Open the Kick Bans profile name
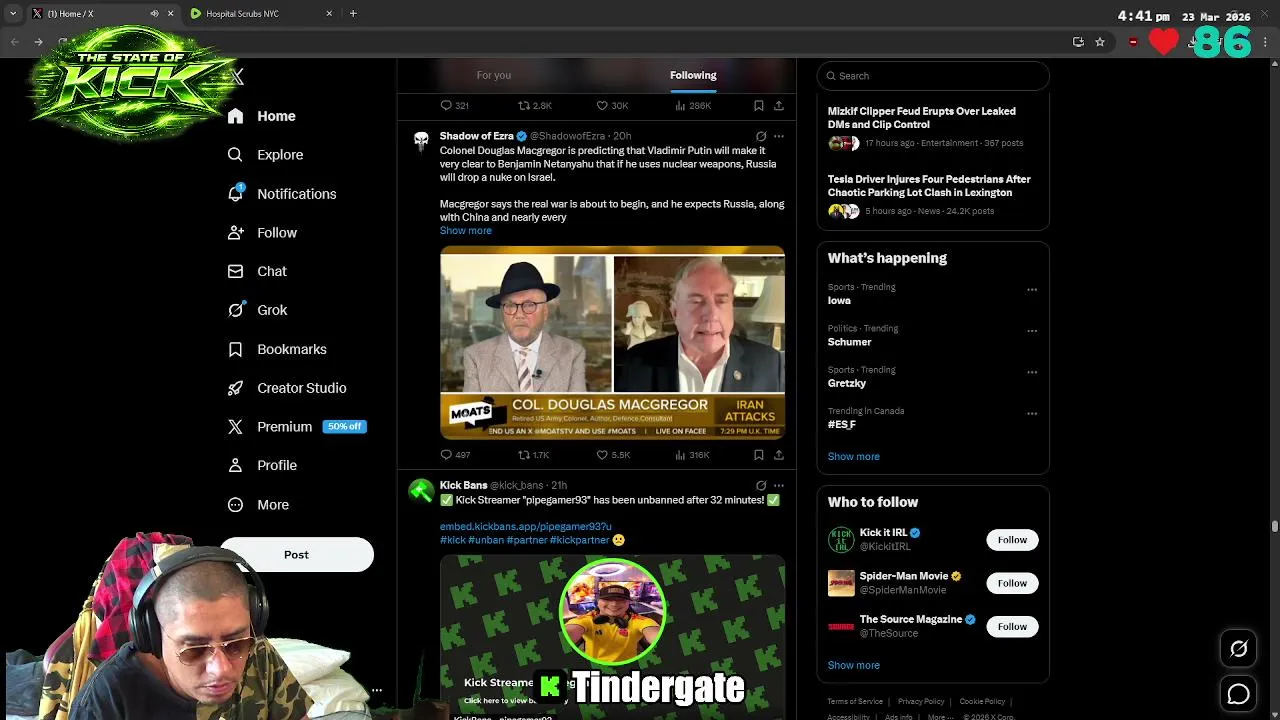Image resolution: width=1280 pixels, height=720 pixels. click(x=463, y=485)
